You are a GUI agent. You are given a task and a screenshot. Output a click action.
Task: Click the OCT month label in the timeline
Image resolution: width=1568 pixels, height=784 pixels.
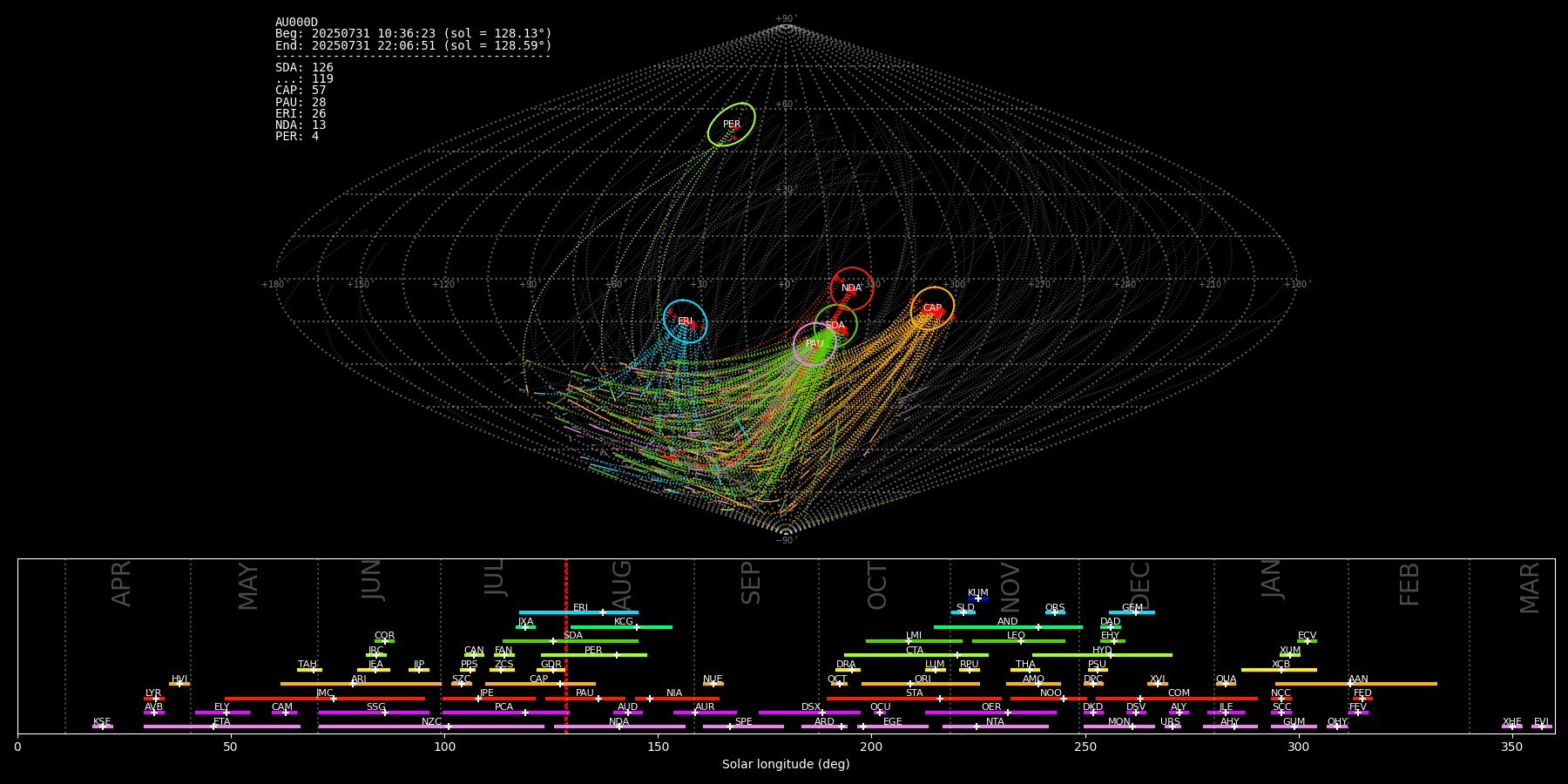point(877,585)
